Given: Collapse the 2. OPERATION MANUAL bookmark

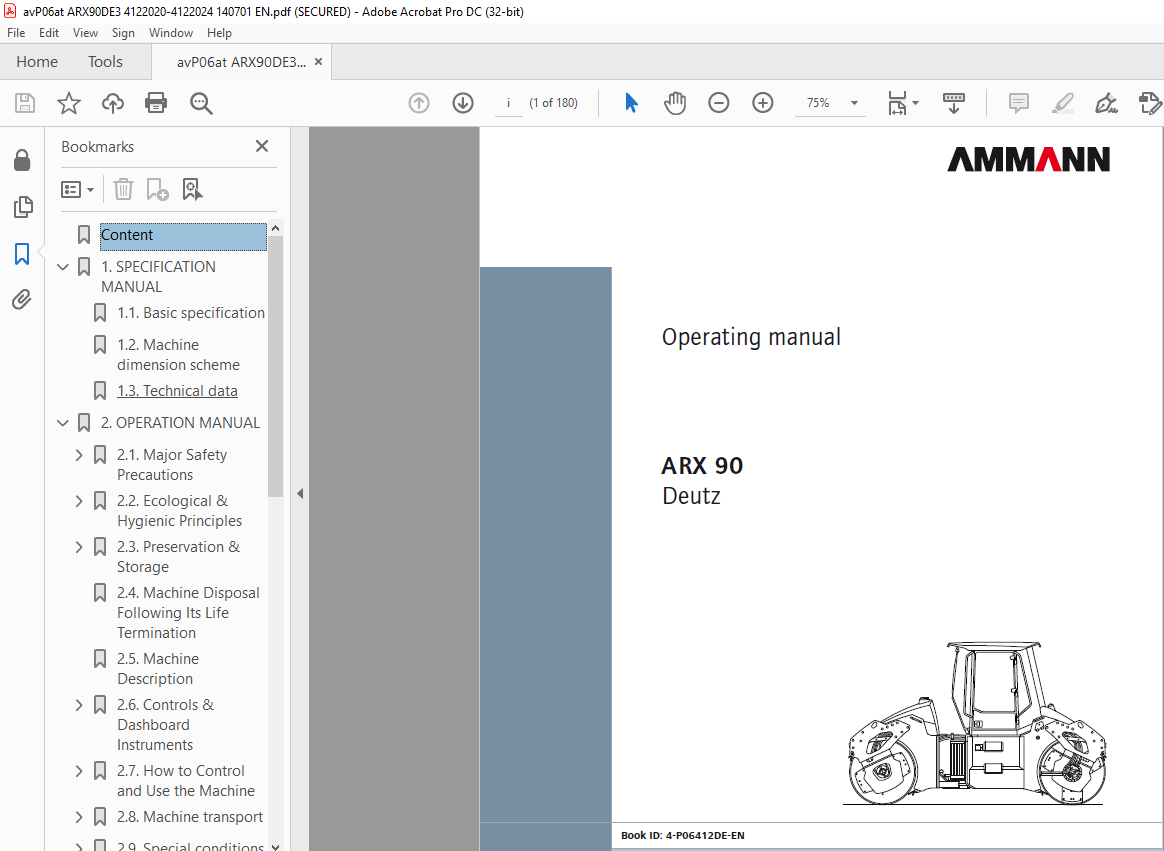Looking at the screenshot, I should [x=63, y=423].
